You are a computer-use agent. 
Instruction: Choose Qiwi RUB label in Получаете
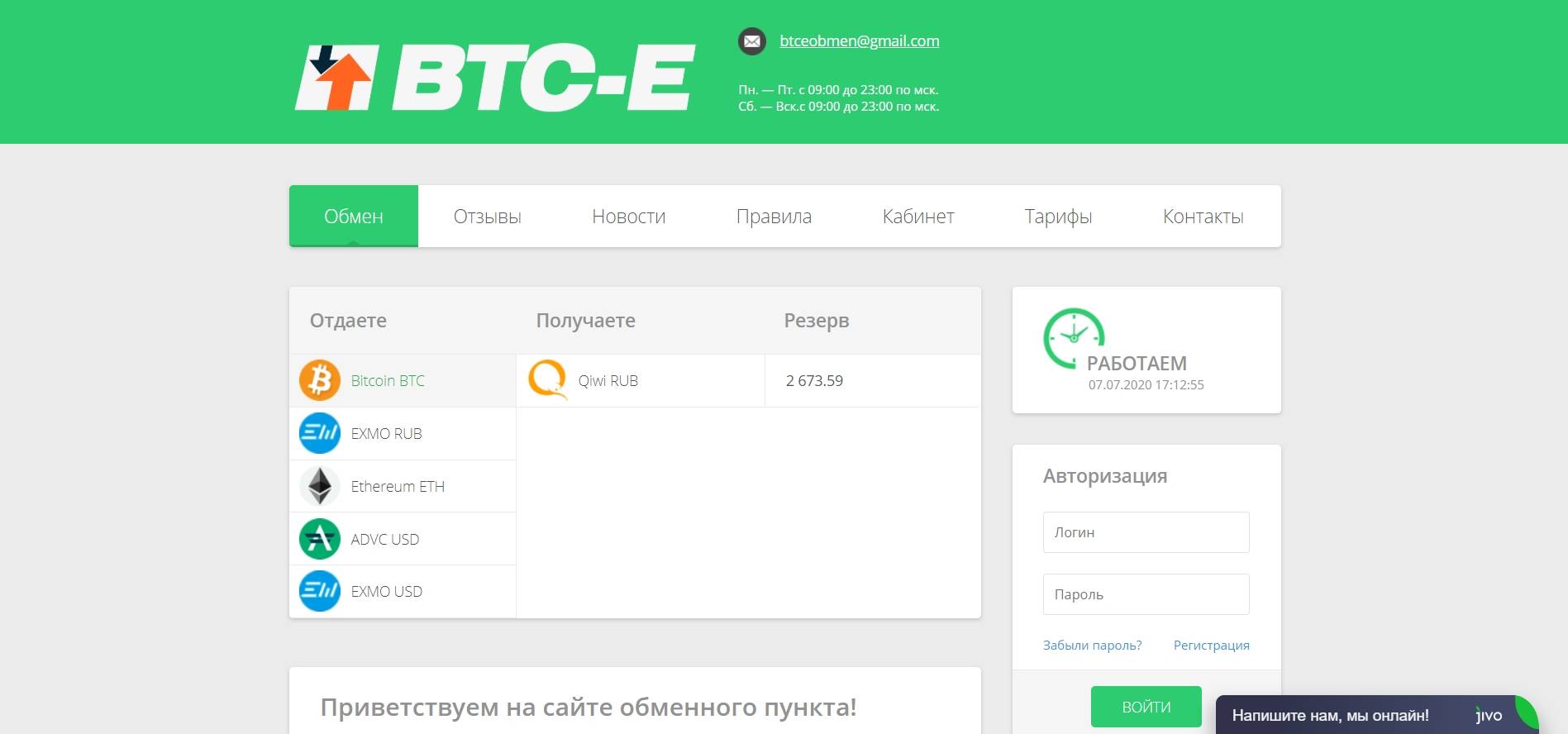(608, 381)
